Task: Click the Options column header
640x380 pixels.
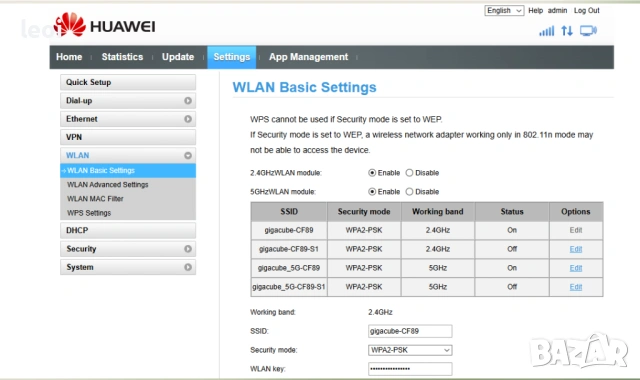Action: (576, 211)
